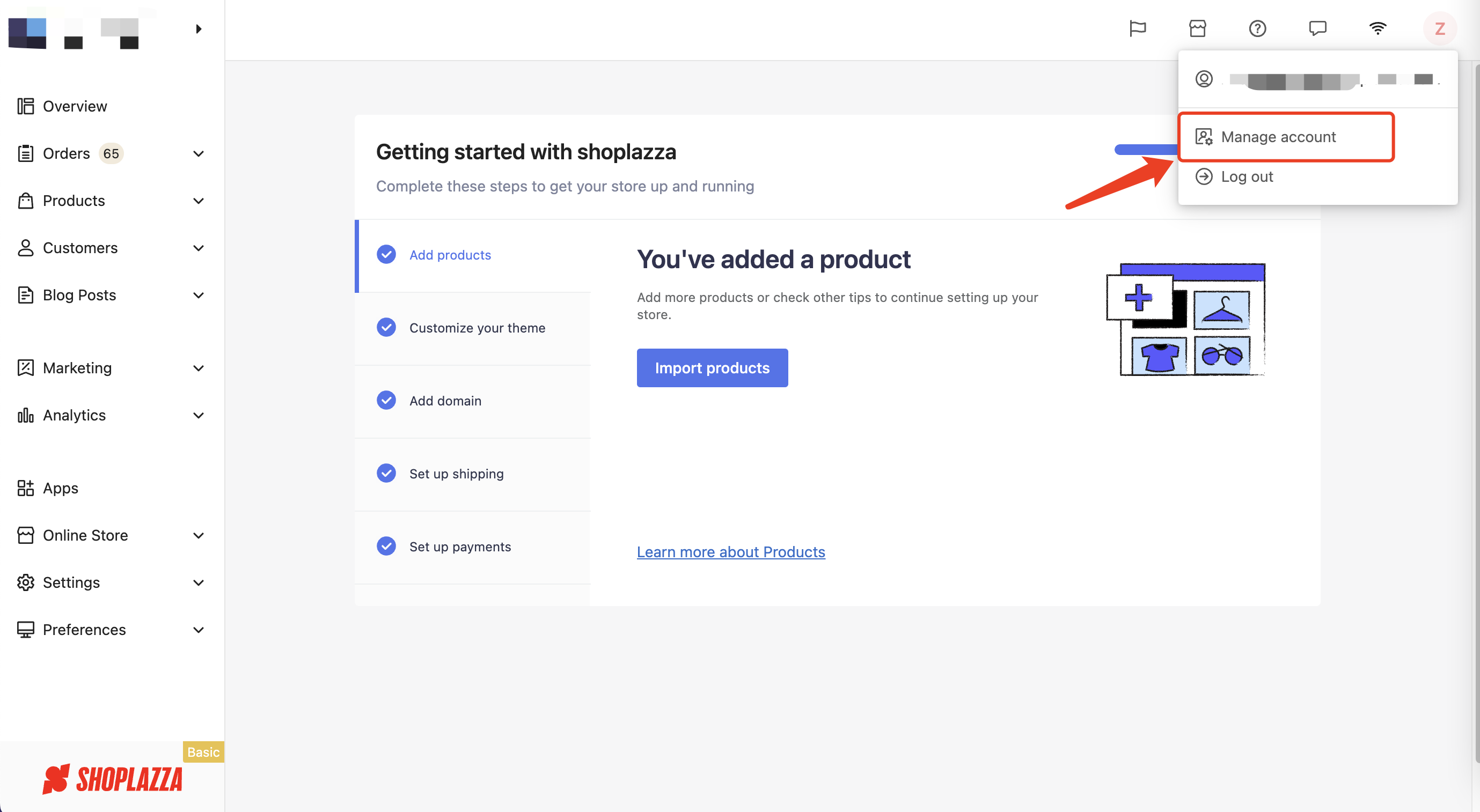This screenshot has width=1480, height=812.
Task: Click the account profile circle icon
Action: click(1204, 79)
